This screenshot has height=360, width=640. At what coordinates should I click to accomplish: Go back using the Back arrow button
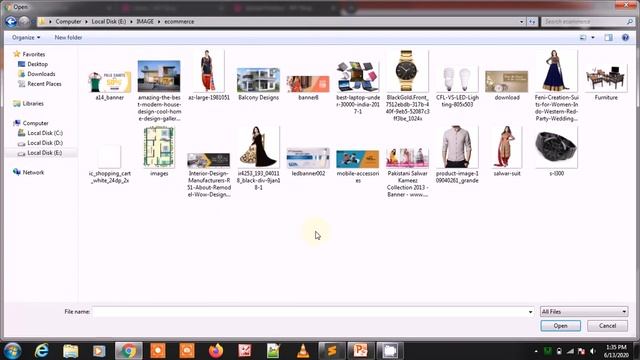(11, 21)
